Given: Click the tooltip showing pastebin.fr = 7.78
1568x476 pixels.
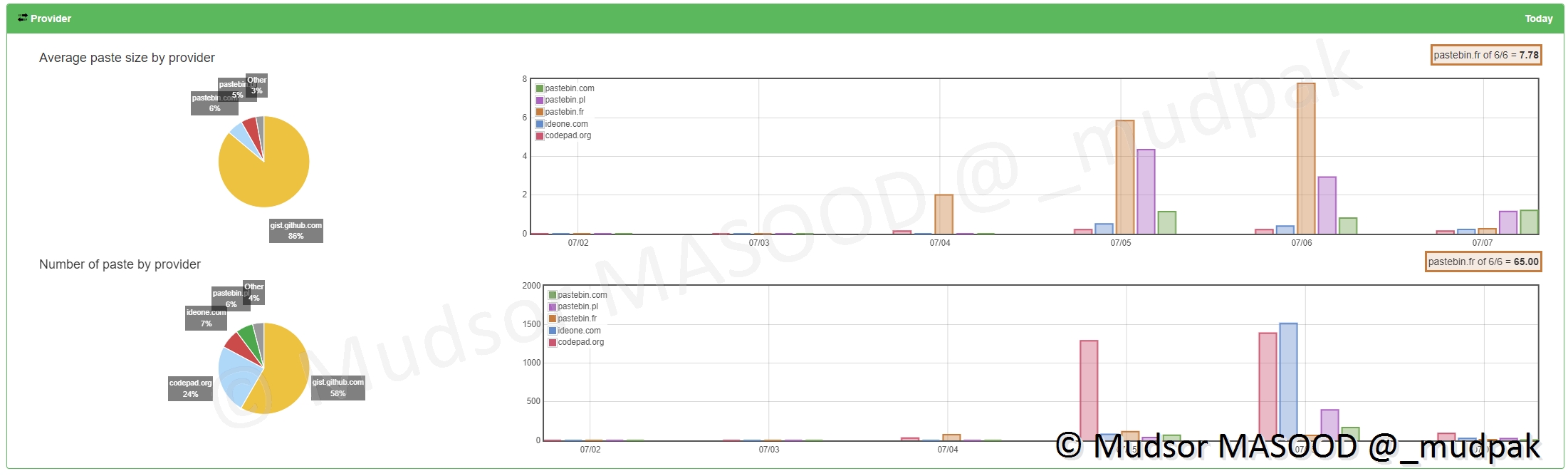Looking at the screenshot, I should 1485,55.
